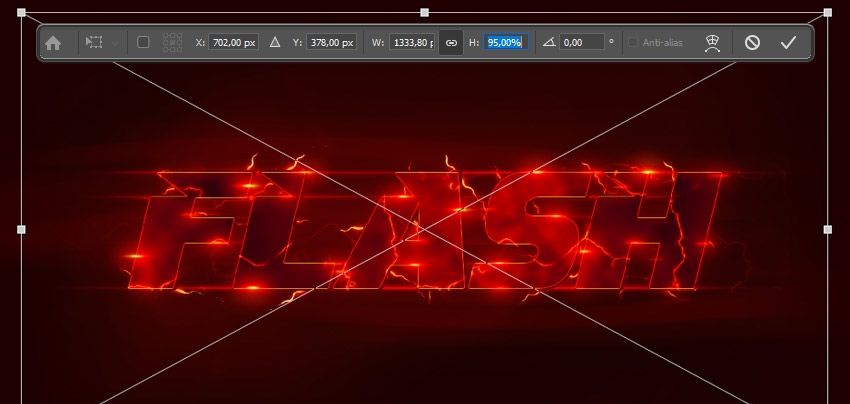The width and height of the screenshot is (850, 404).
Task: Toggle the Anti-alias checkbox
Action: click(x=632, y=42)
